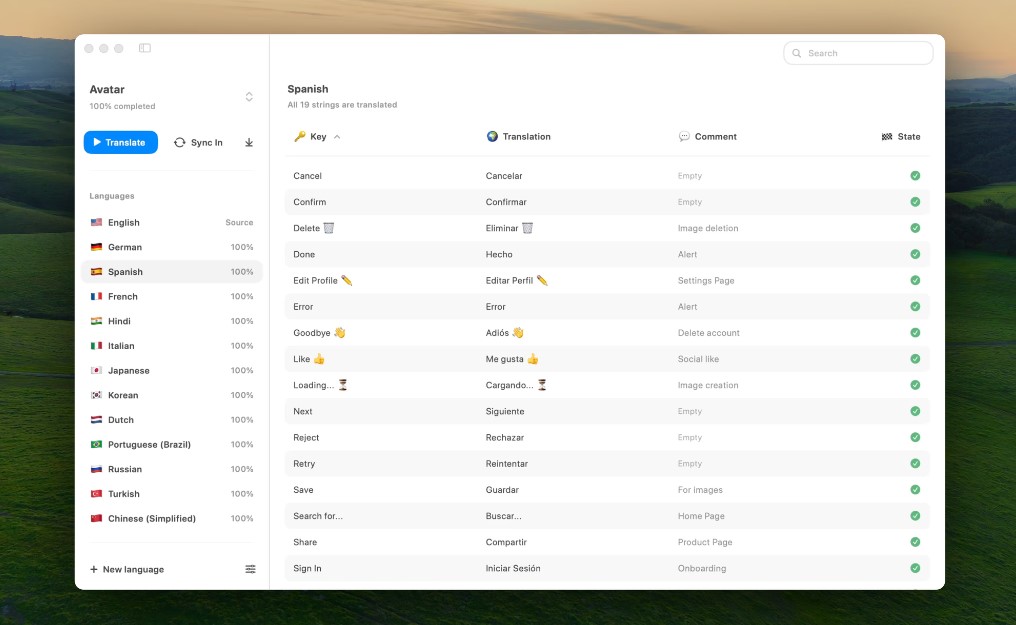Select German in the languages list
This screenshot has width=1016, height=625.
(125, 247)
